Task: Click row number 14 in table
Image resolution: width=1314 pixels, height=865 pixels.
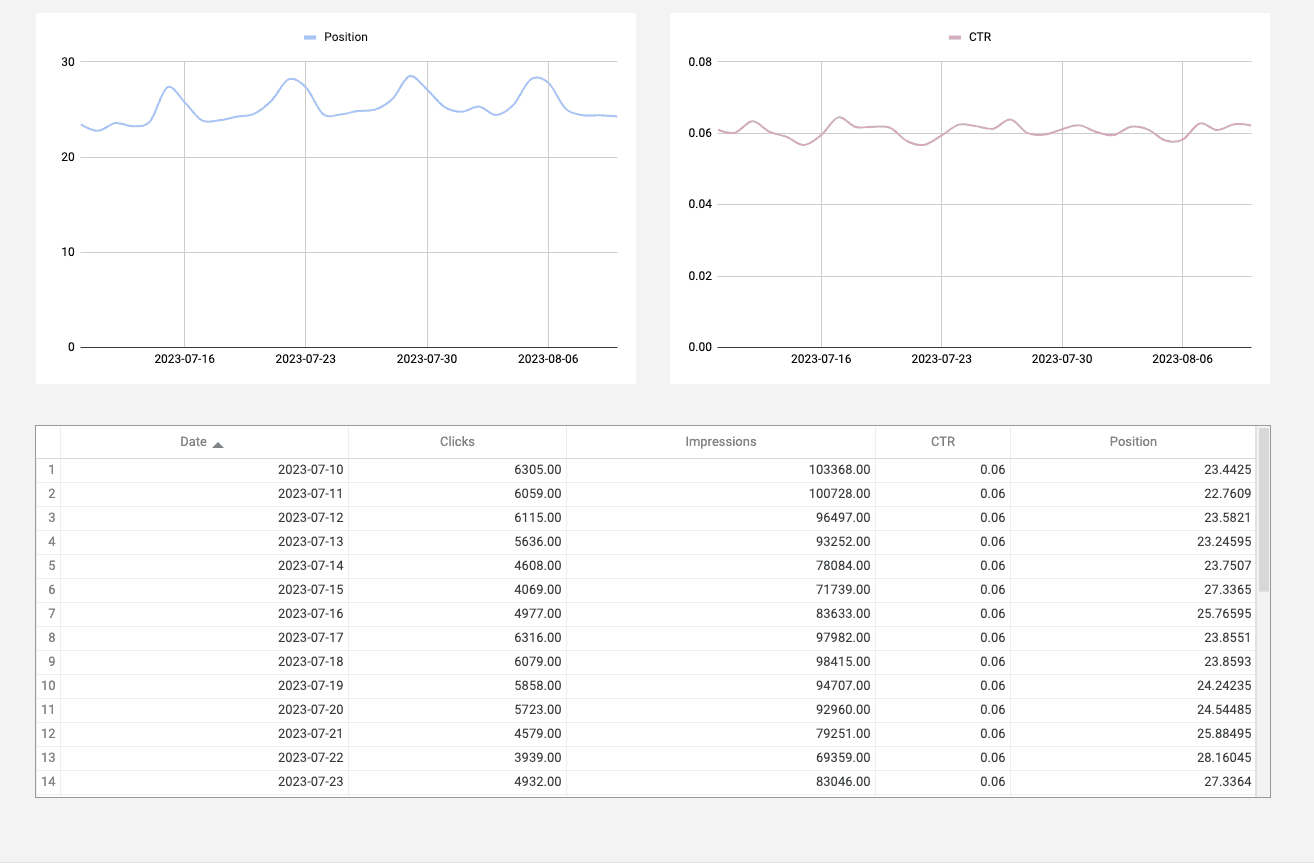Action: [48, 781]
